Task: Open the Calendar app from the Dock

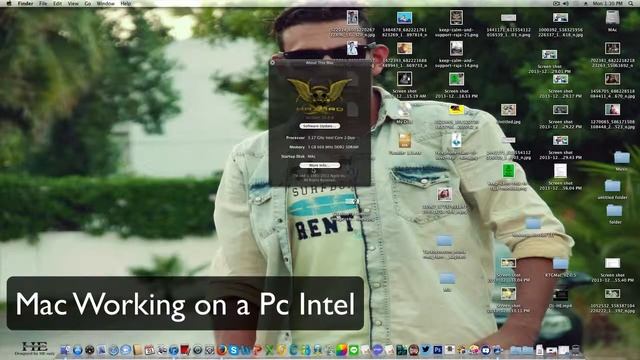Action: tap(149, 350)
